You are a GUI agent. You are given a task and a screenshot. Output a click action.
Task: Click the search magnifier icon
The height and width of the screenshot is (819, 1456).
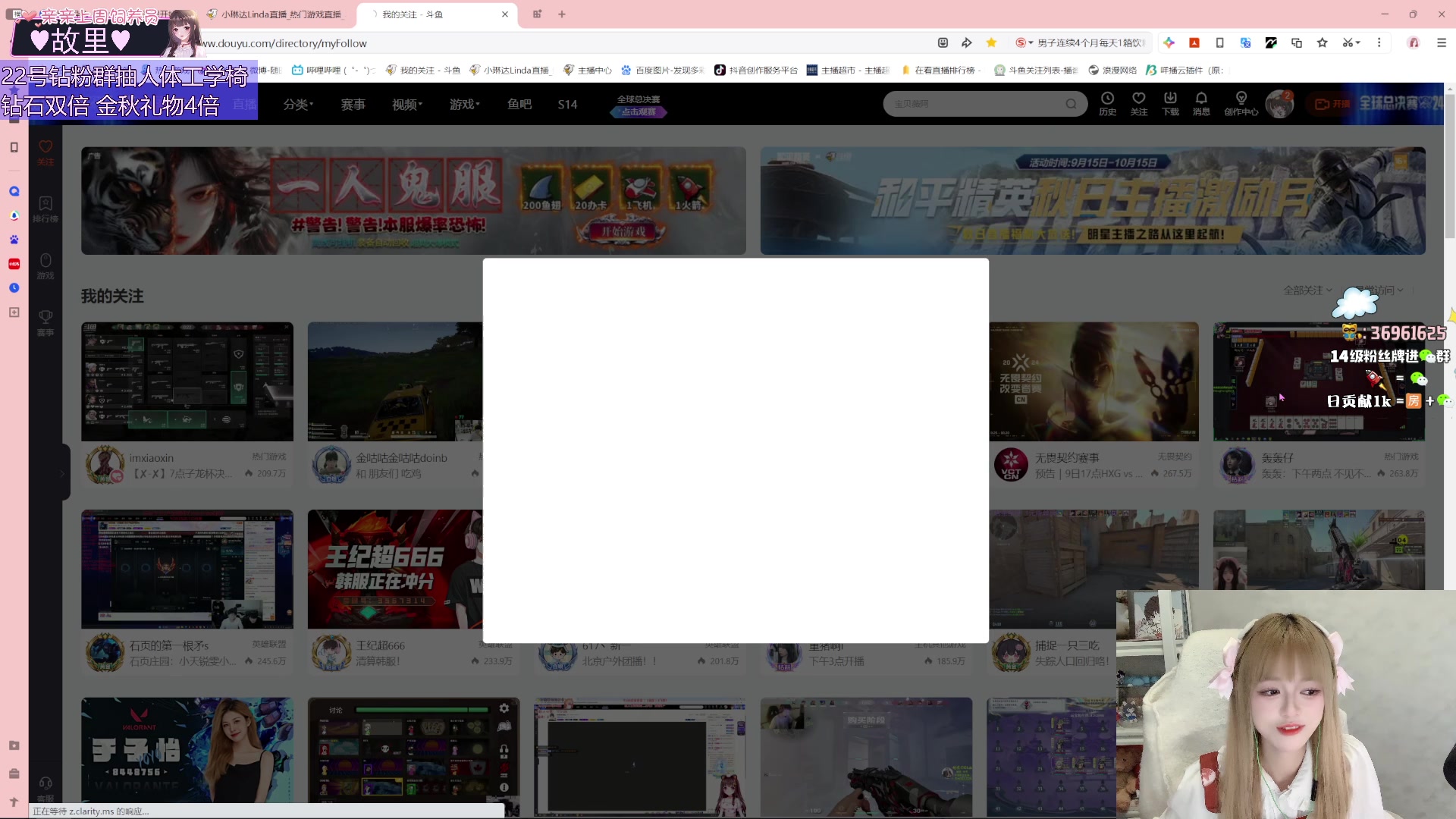point(1071,104)
